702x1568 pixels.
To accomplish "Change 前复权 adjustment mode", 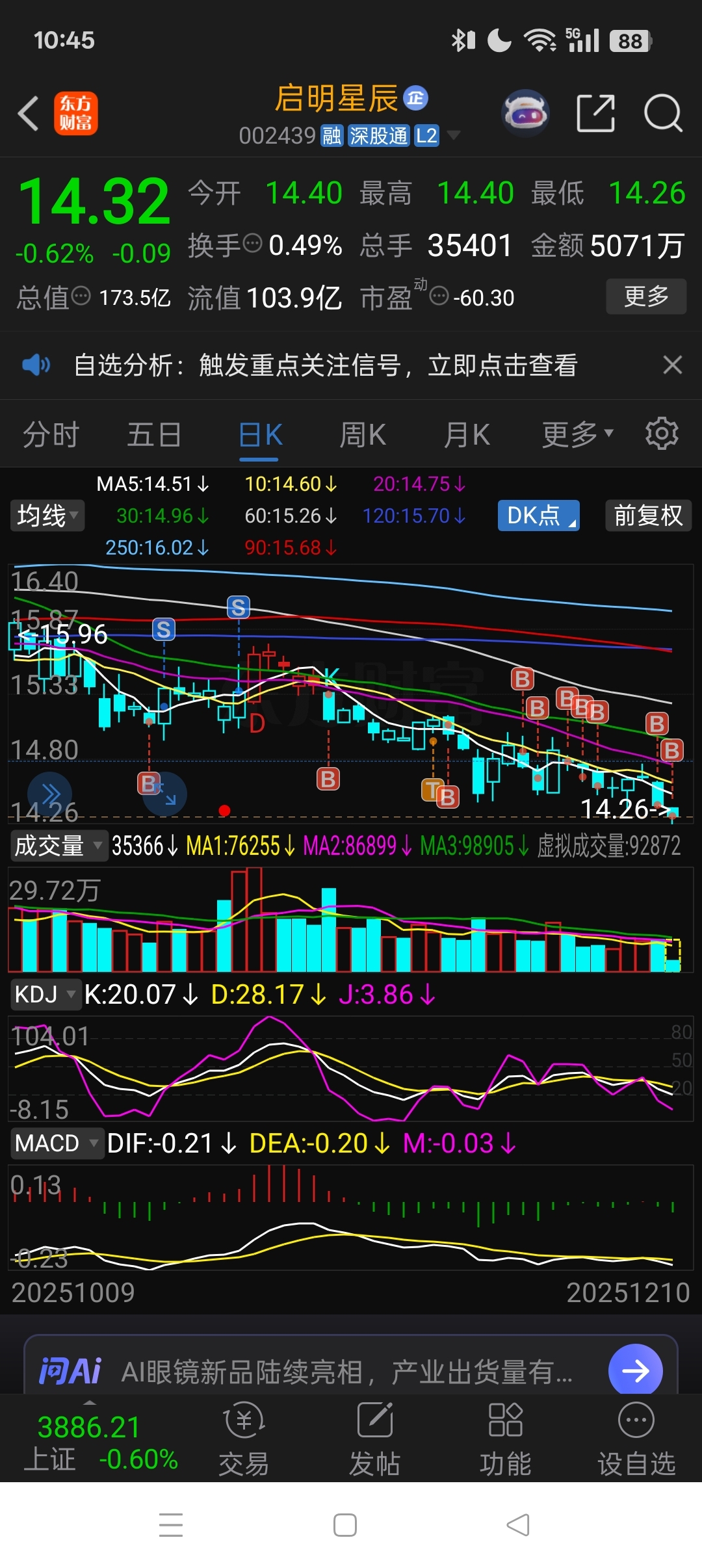I will (x=648, y=516).
